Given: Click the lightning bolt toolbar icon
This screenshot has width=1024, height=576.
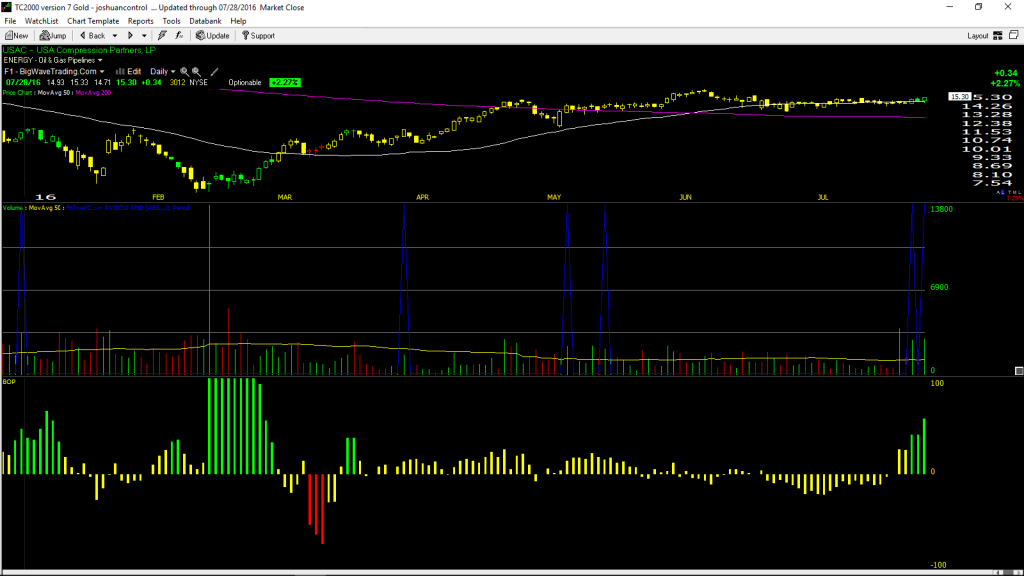Looking at the screenshot, I should point(162,36).
